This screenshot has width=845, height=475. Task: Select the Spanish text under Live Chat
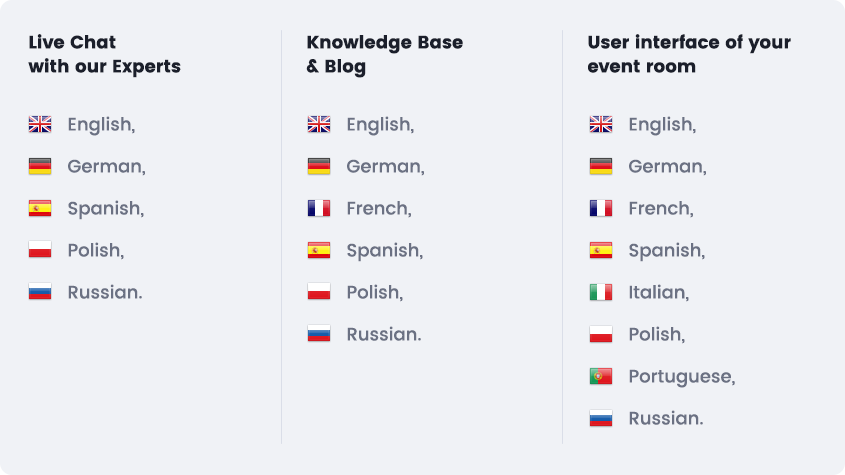106,209
